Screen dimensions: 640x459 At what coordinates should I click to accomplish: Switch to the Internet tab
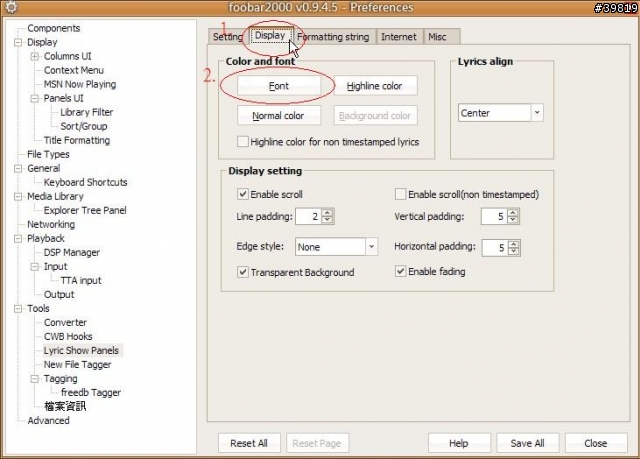399,37
